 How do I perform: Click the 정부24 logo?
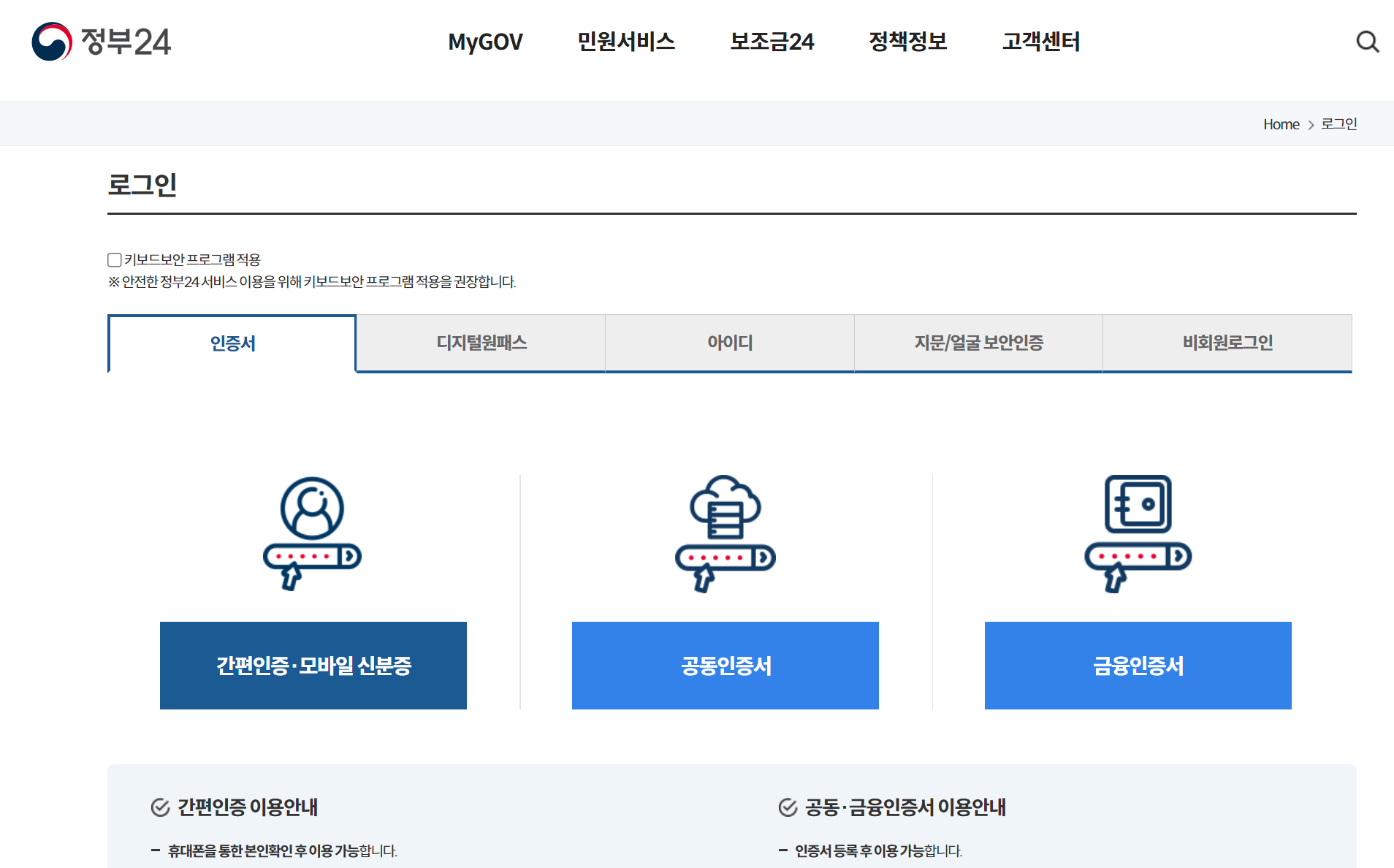coord(101,42)
